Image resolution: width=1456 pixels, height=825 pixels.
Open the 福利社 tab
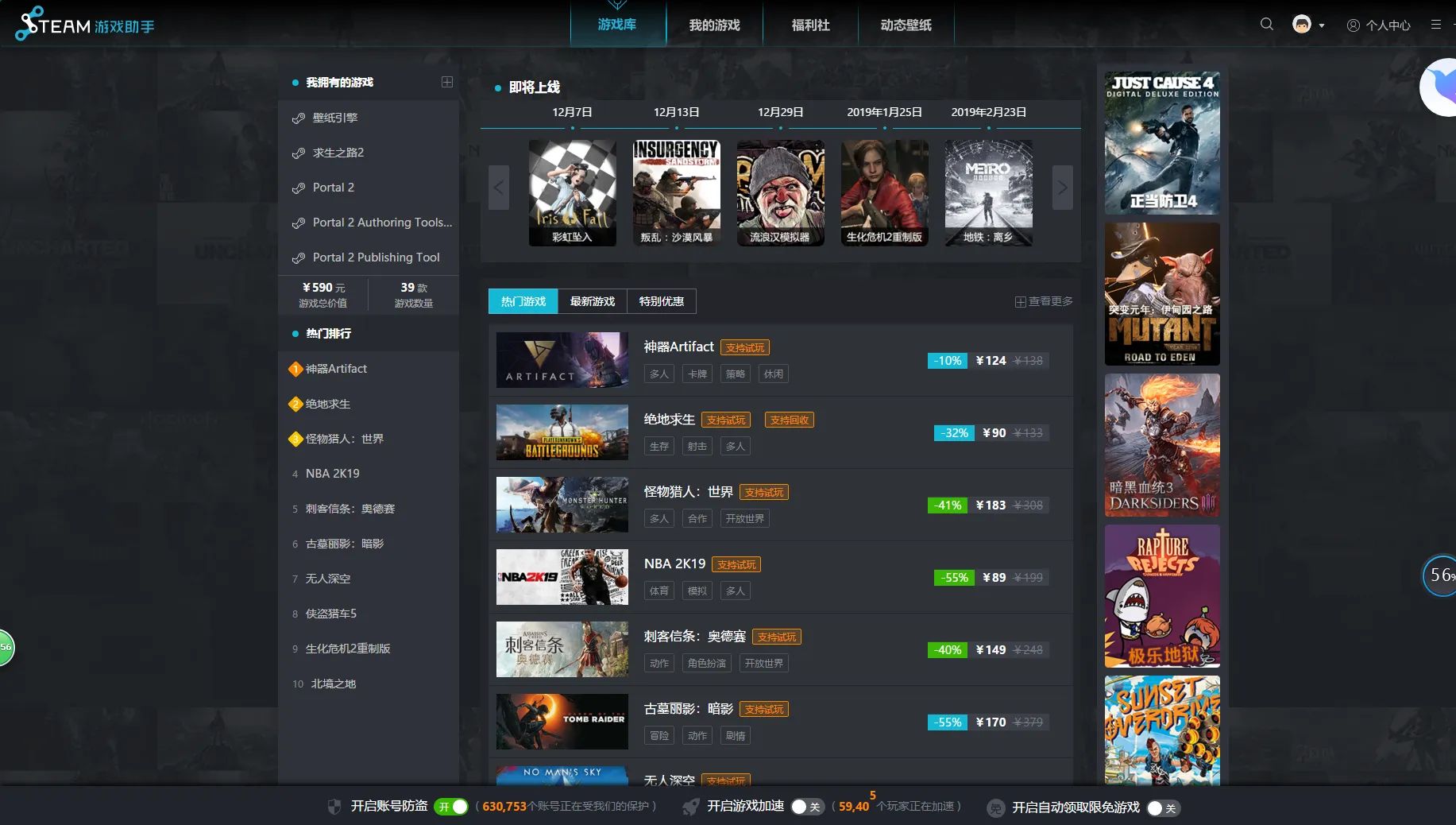click(810, 25)
